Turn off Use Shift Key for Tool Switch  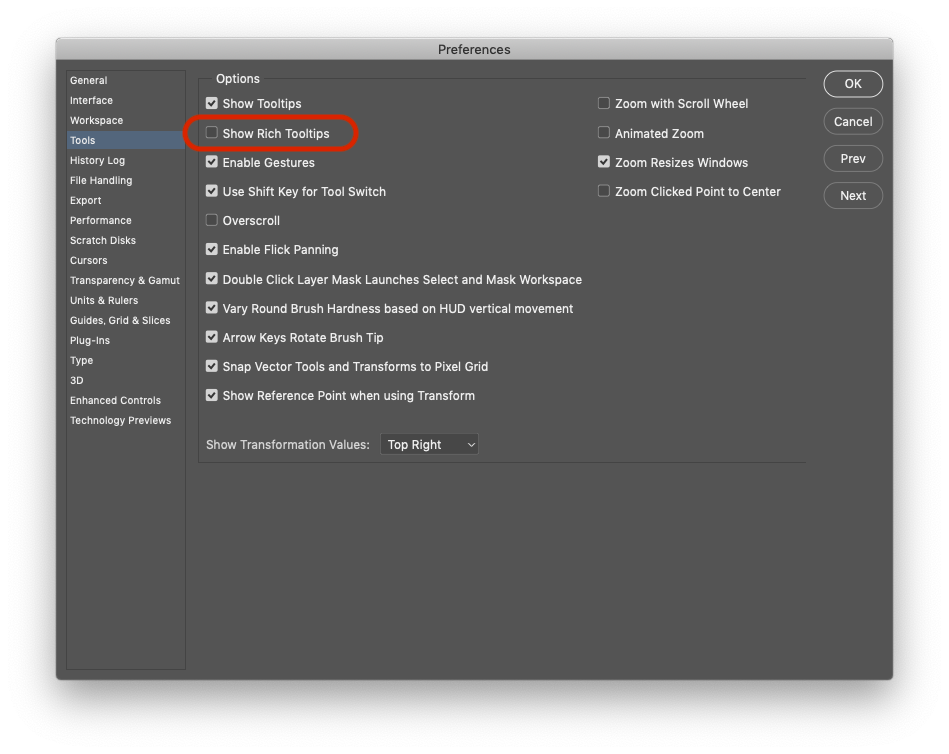click(x=211, y=191)
